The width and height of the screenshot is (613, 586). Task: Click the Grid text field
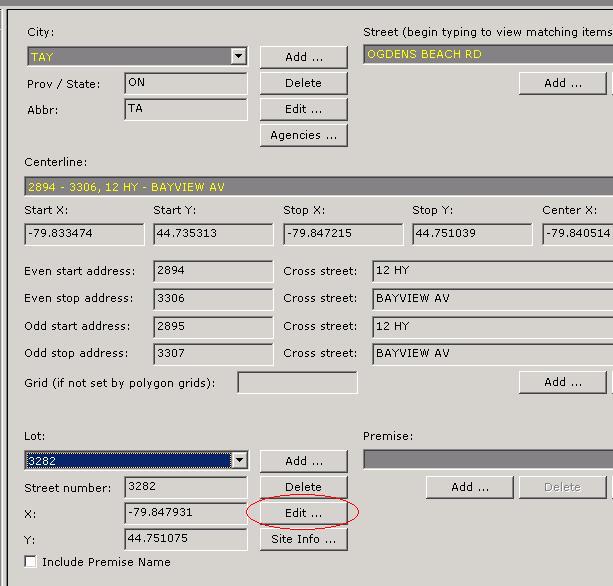(297, 383)
